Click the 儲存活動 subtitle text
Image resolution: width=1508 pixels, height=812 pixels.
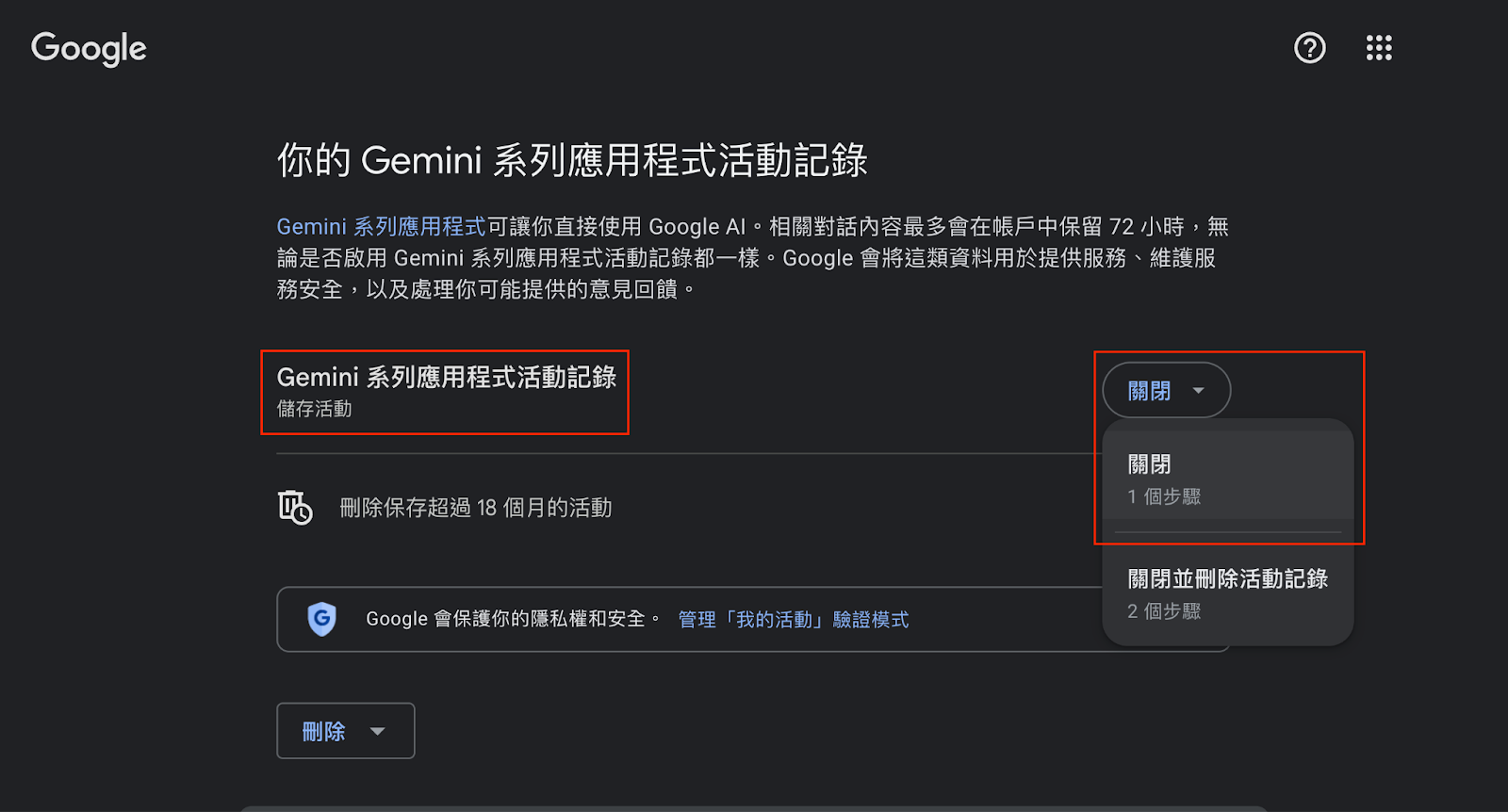(x=314, y=409)
